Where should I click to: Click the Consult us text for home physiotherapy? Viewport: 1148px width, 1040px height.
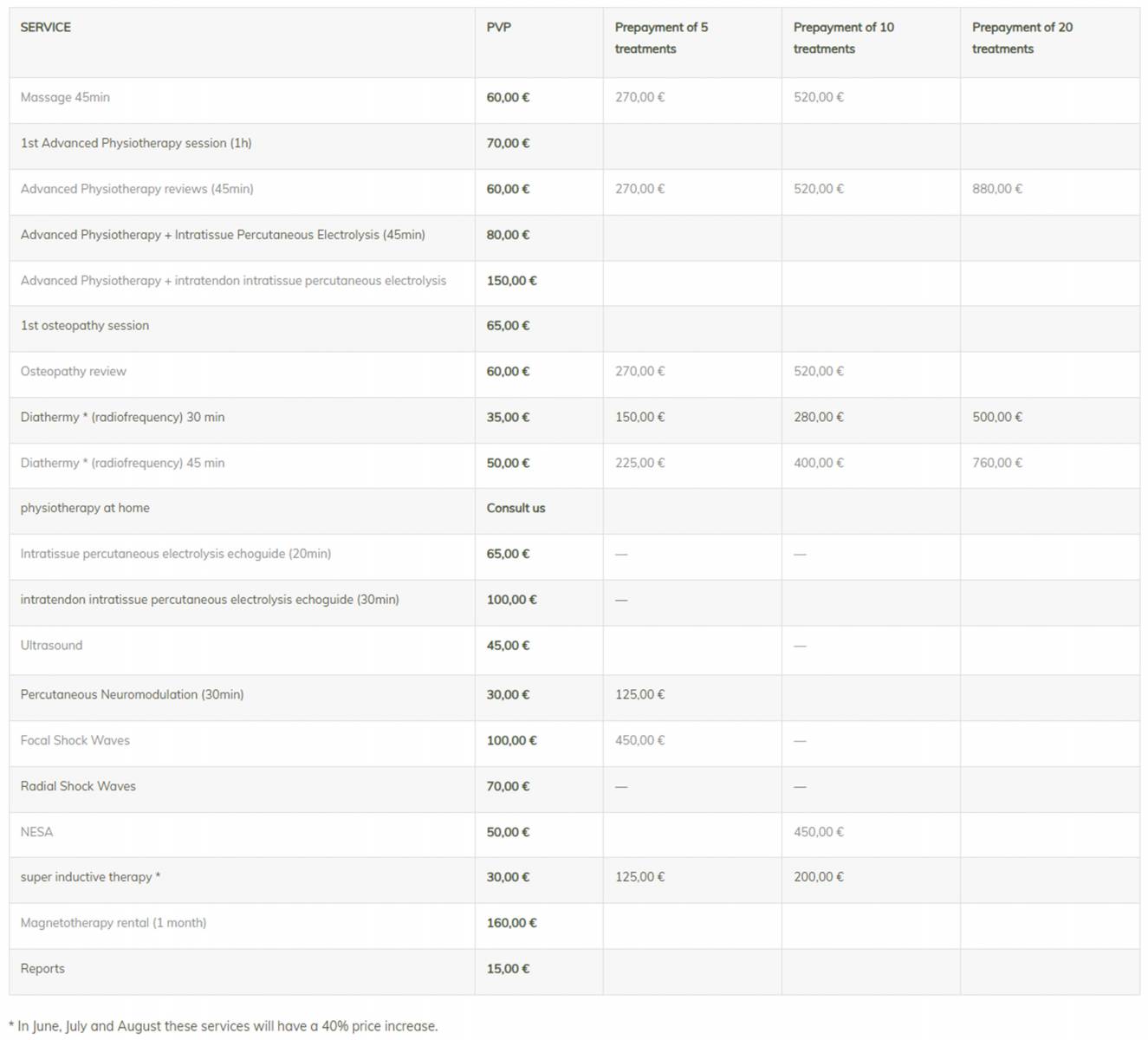[516, 508]
